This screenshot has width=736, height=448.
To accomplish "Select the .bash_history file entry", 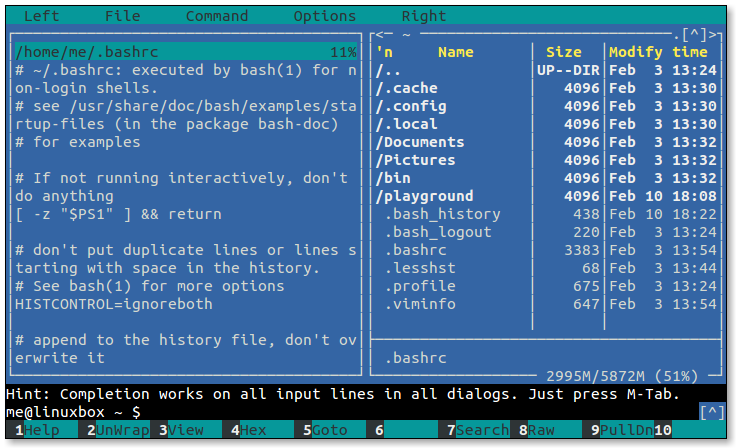I will tap(442, 214).
